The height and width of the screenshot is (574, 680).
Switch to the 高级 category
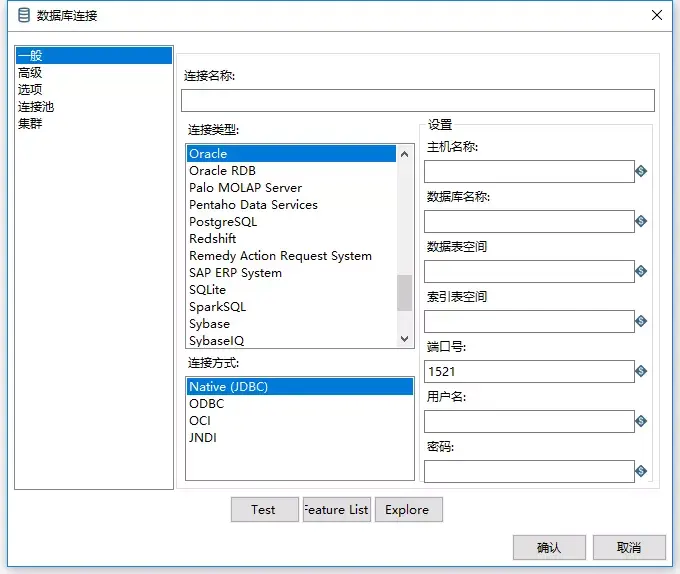tap(94, 72)
